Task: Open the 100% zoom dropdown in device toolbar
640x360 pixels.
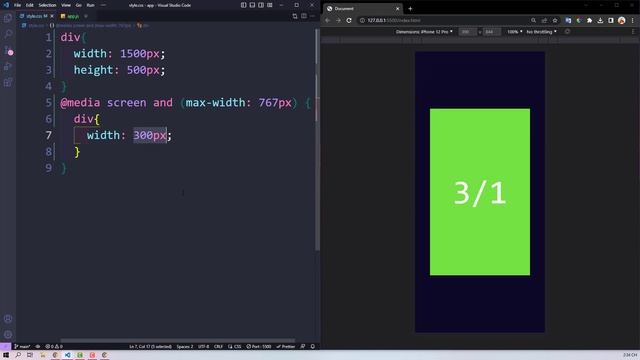Action: 515,32
